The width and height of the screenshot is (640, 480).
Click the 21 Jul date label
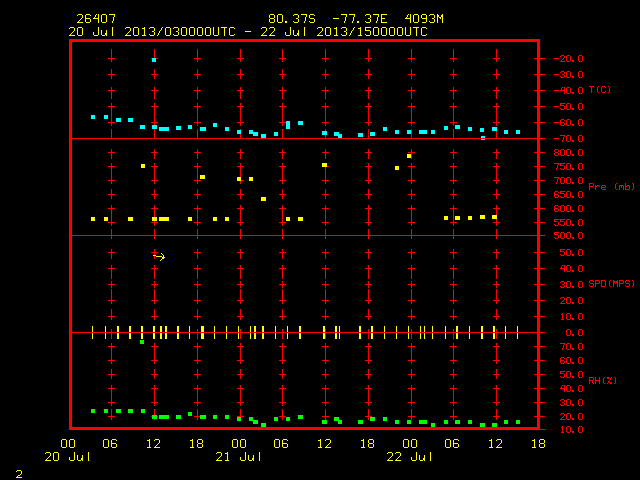(x=239, y=457)
